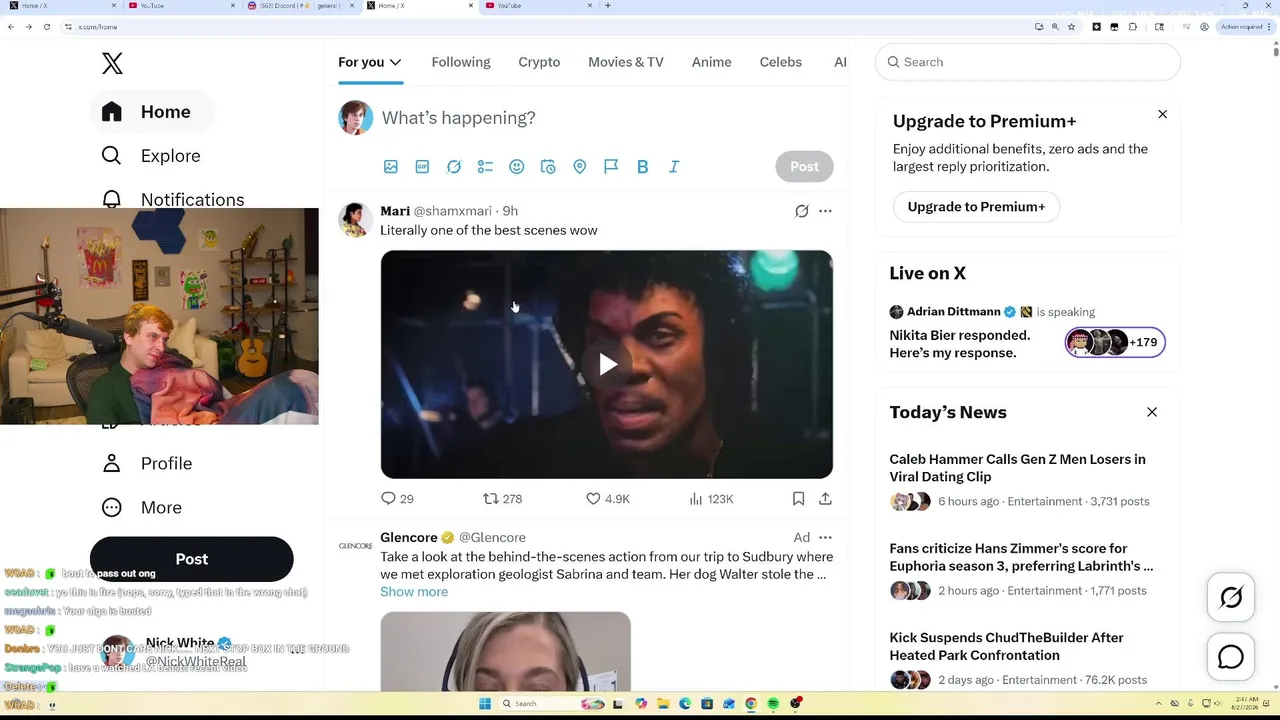
Task: Focus the X Search field
Action: pyautogui.click(x=1028, y=62)
